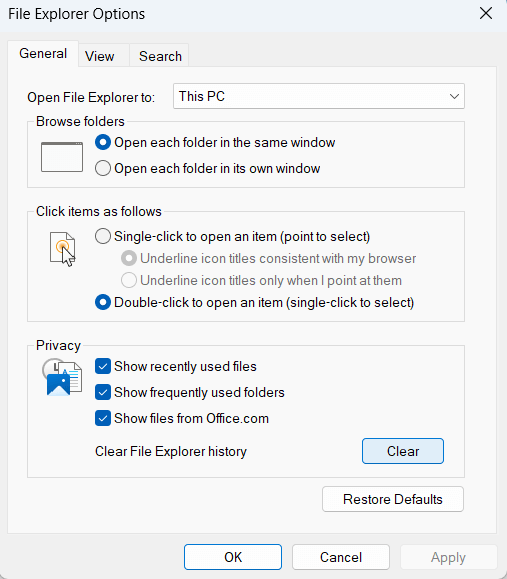Confirm changes with the OK button
The height and width of the screenshot is (579, 507).
coord(233,557)
